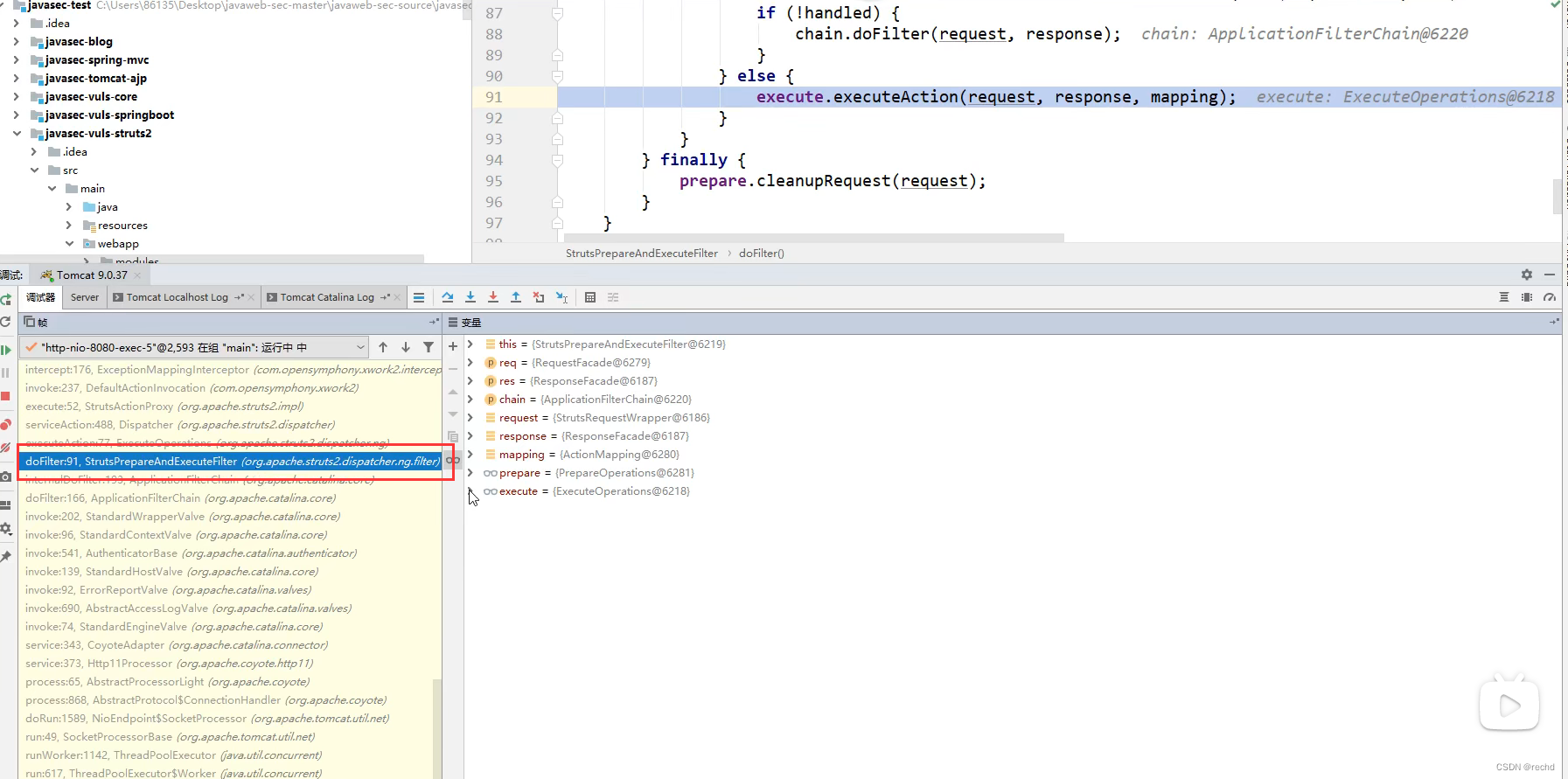1568x779 pixels.
Task: Switch to Server tab
Action: 85,297
